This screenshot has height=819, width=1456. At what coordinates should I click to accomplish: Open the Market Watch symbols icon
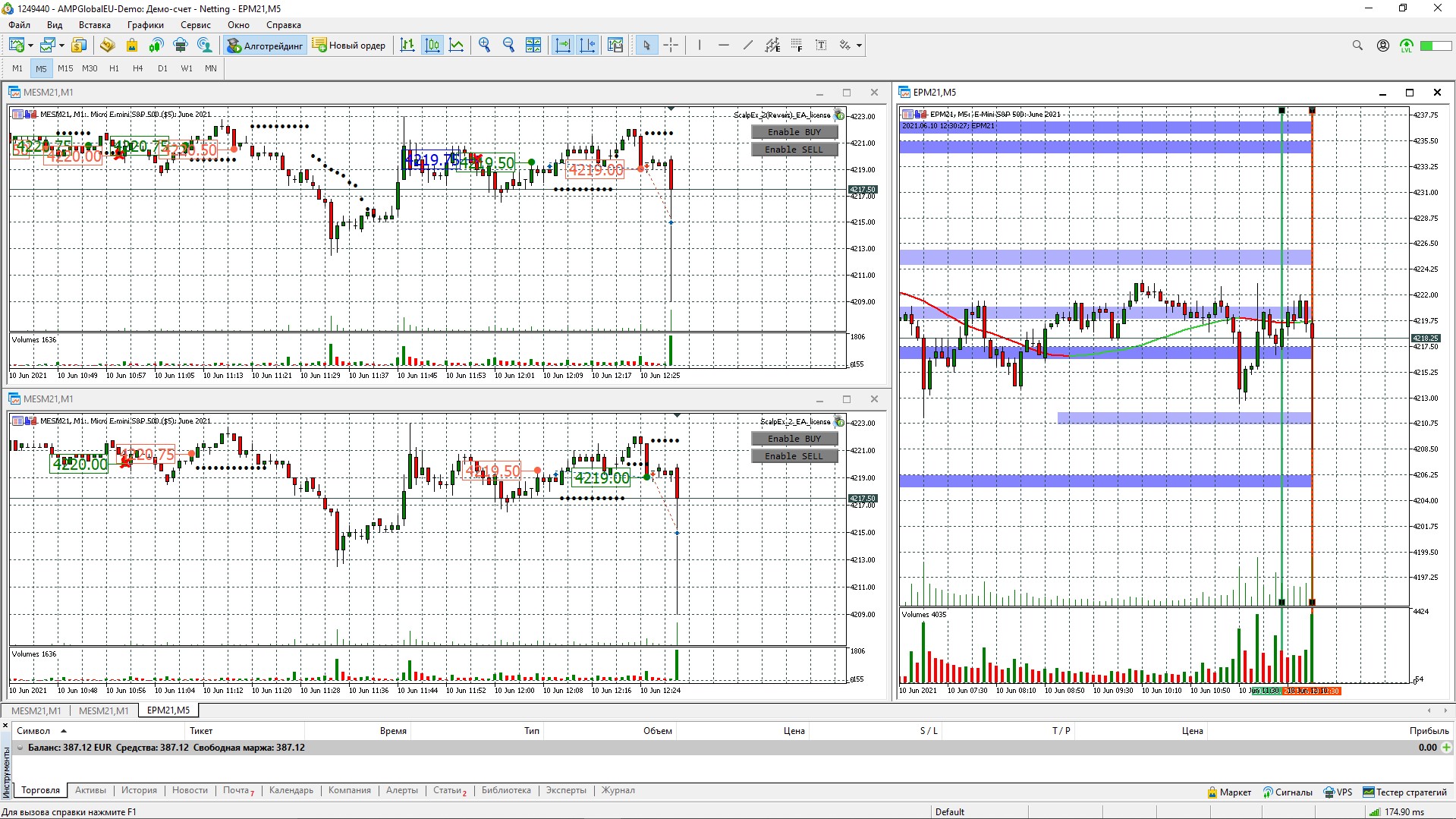click(79, 46)
